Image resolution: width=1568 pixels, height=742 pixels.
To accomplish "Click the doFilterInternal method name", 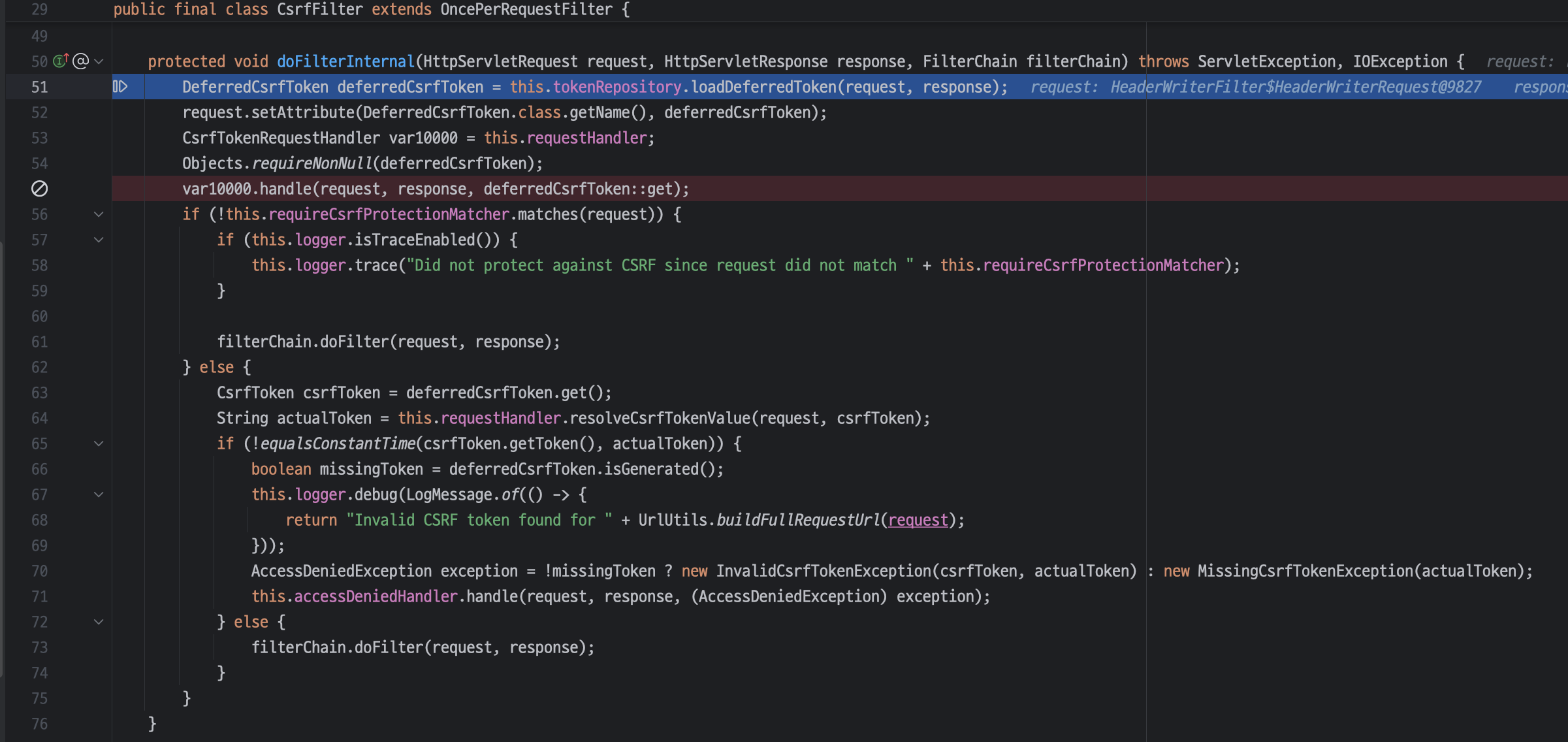I will pyautogui.click(x=345, y=61).
